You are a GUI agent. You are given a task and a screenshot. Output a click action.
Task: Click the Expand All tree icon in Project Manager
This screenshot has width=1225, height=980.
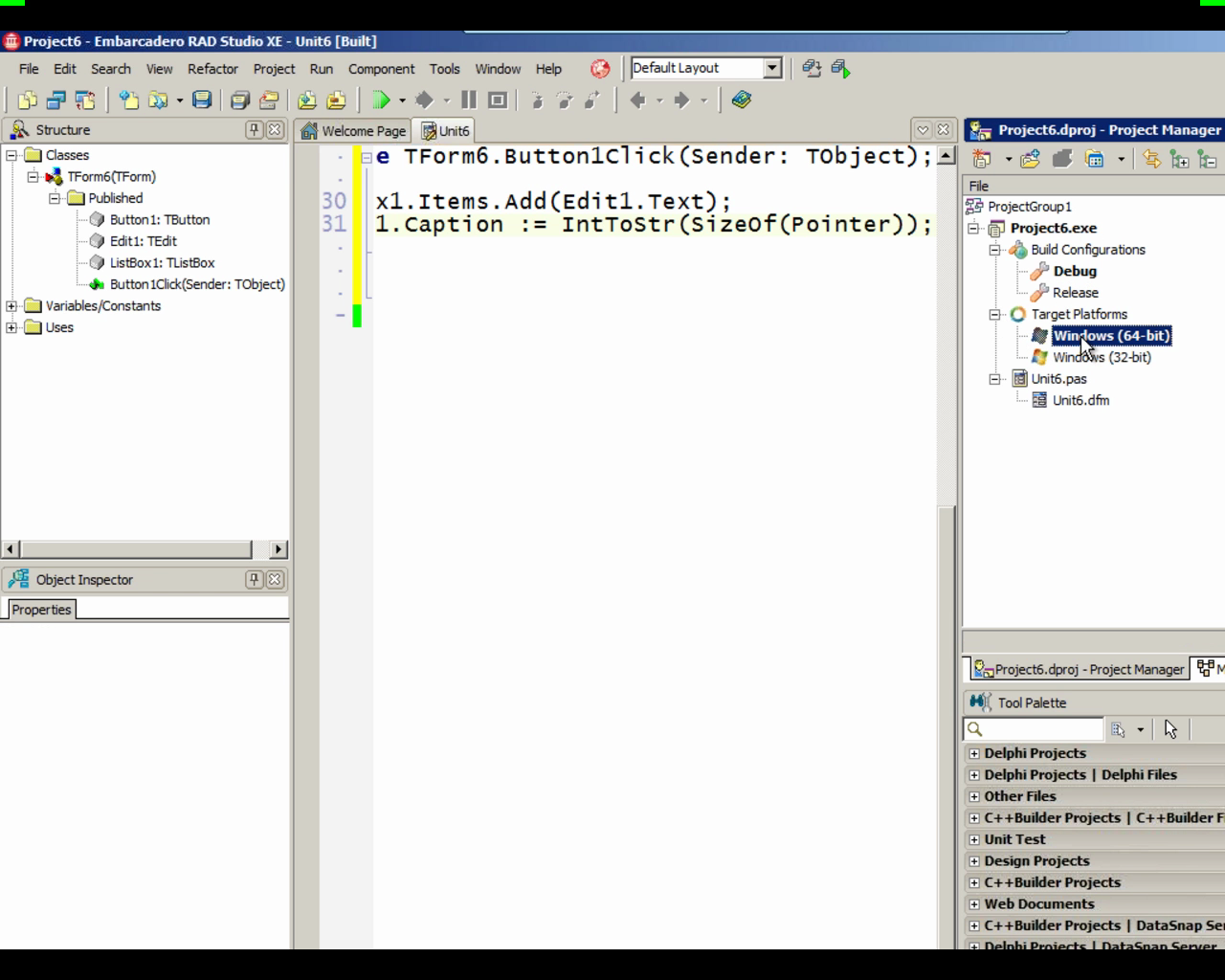(x=1179, y=160)
